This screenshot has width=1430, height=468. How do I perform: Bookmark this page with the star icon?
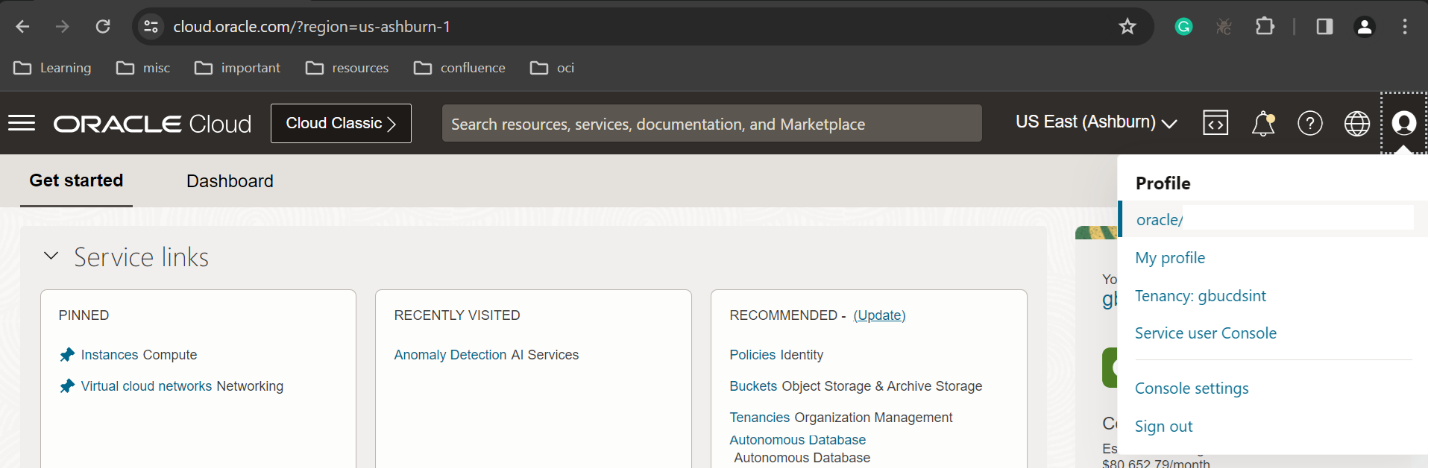click(1127, 27)
